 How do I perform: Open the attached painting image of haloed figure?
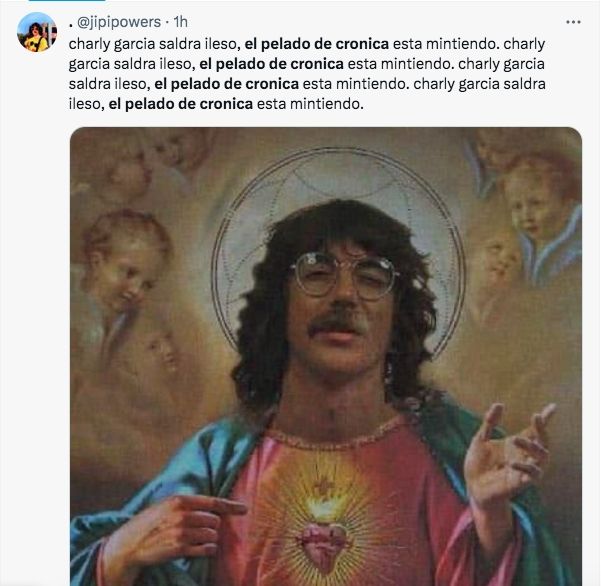(326, 356)
